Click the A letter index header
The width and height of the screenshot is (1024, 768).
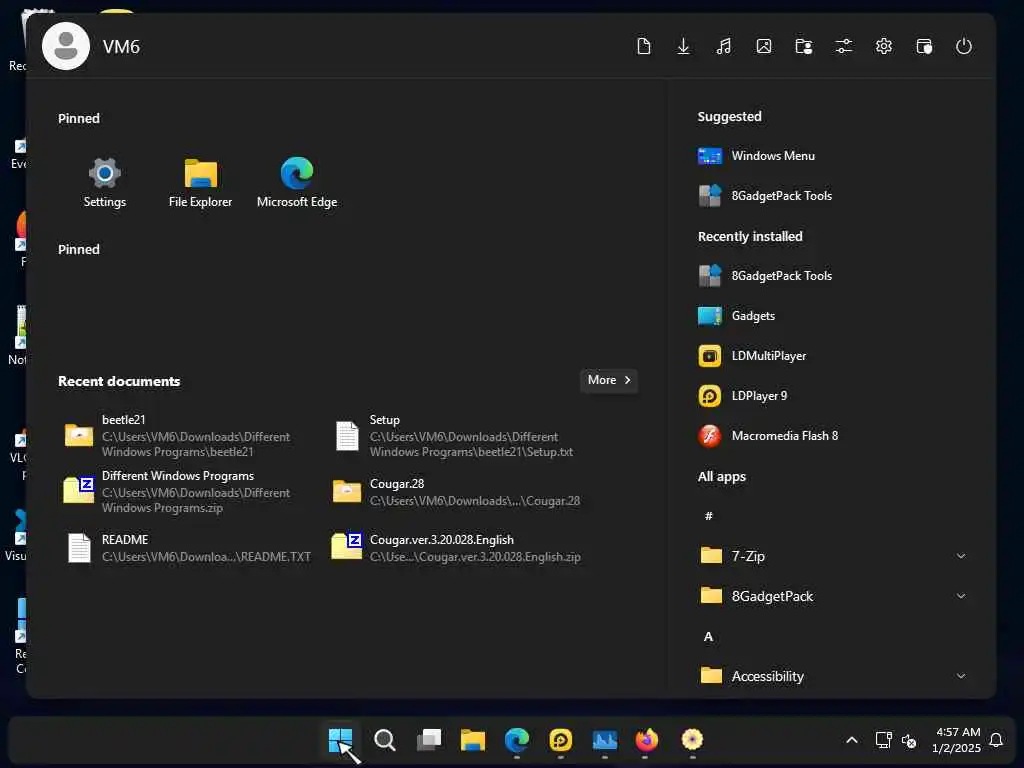tap(709, 637)
